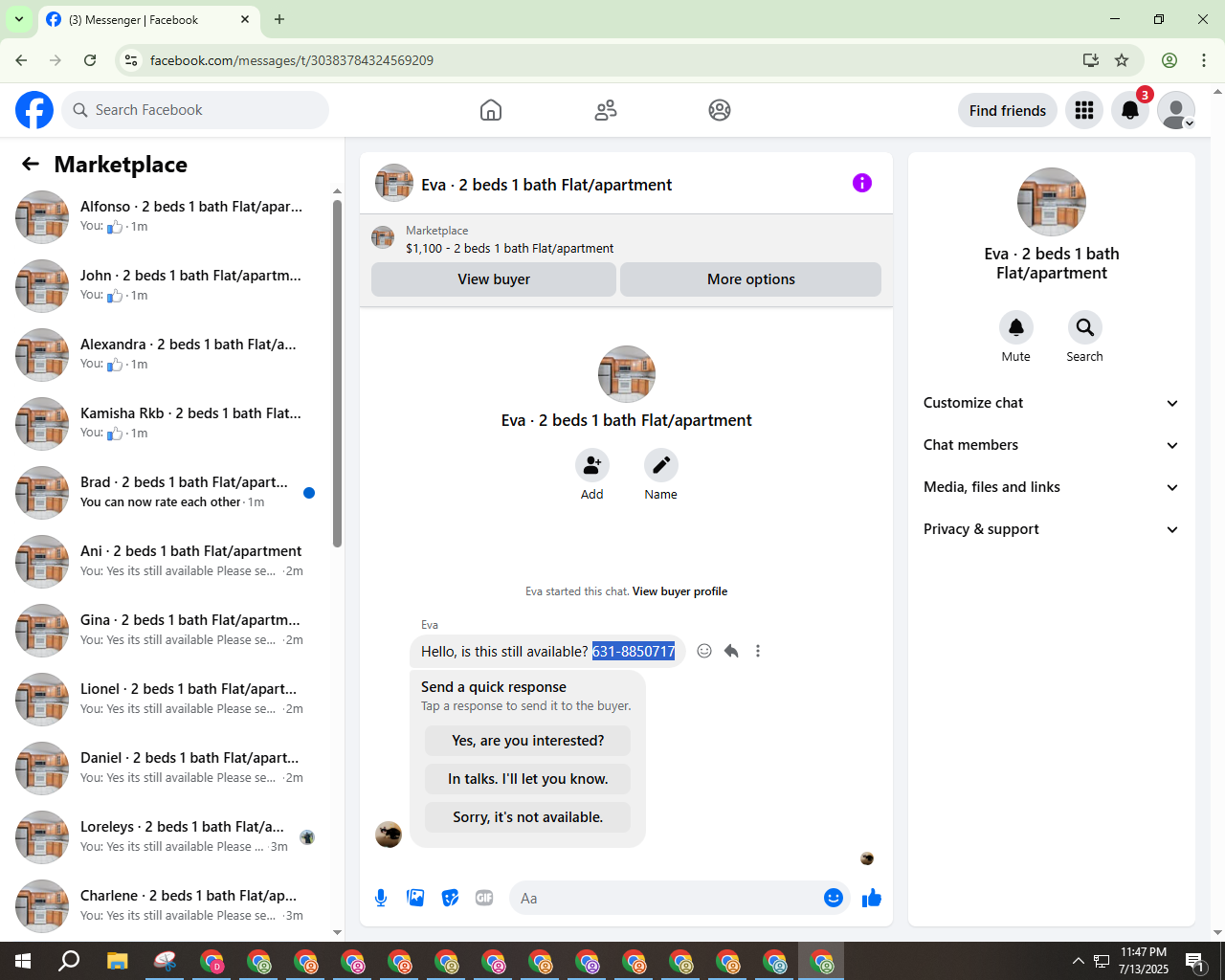Open the Alexandra conversation

pyautogui.click(x=166, y=354)
